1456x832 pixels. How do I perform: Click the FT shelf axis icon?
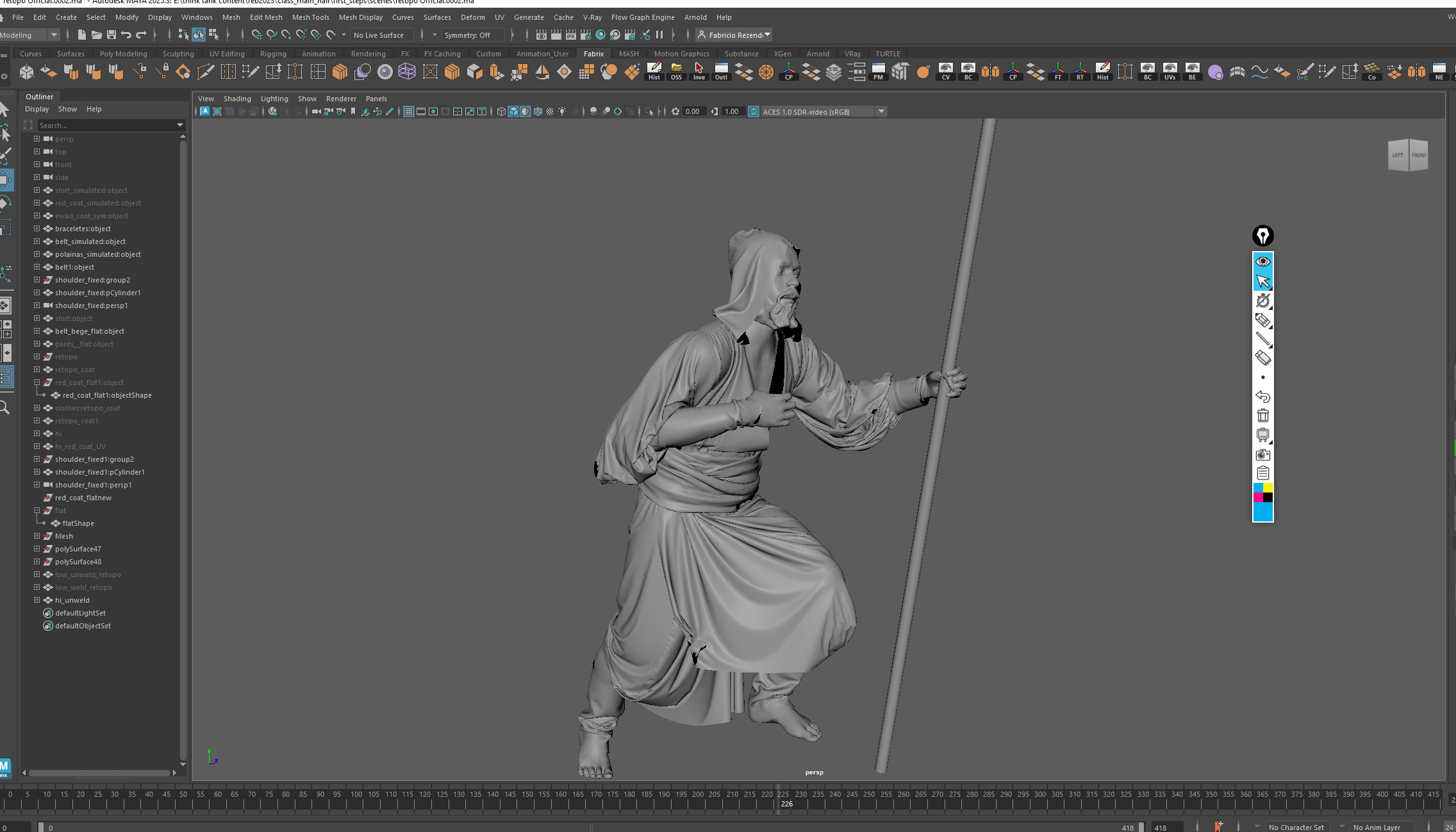tap(1057, 71)
